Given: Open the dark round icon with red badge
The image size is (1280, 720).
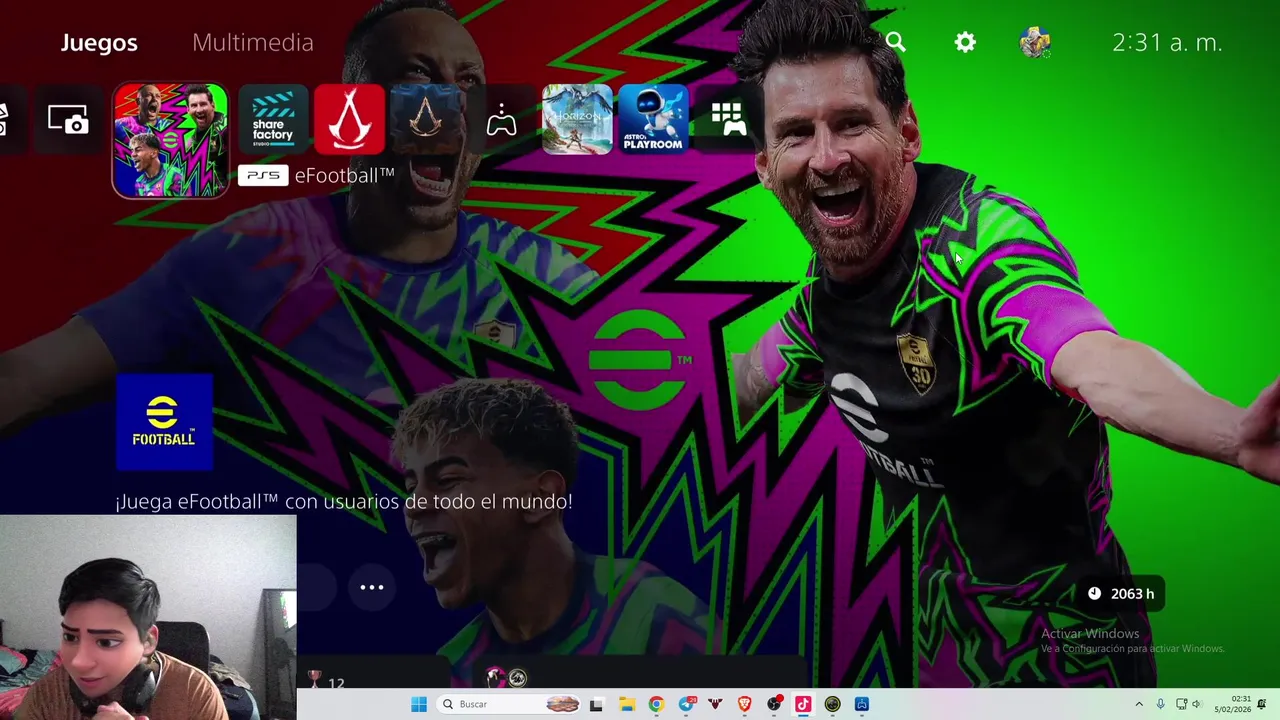Looking at the screenshot, I should click(774, 704).
